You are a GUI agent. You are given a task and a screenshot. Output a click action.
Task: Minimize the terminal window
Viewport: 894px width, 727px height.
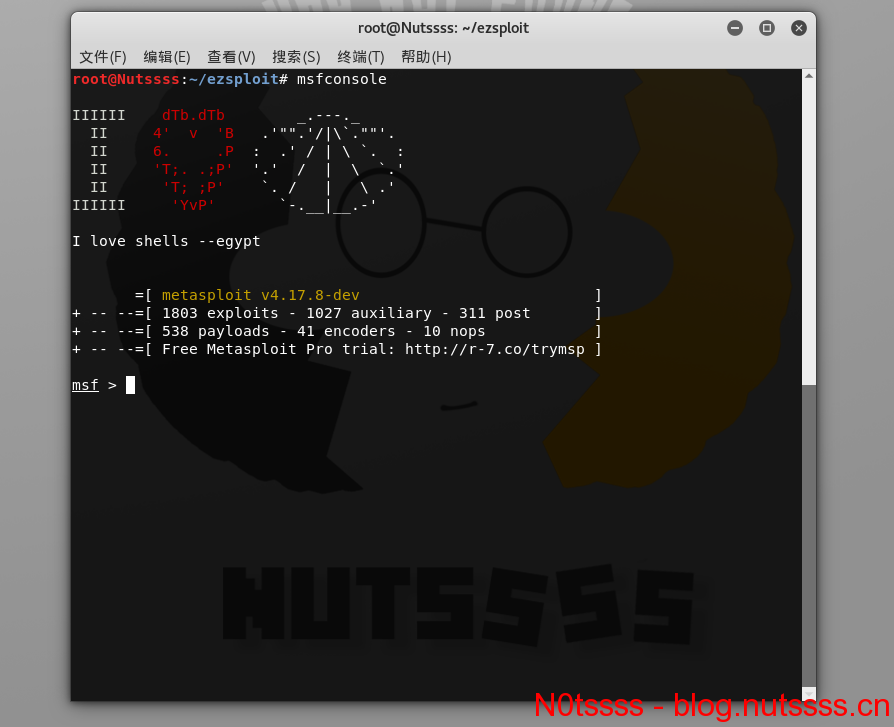click(735, 28)
